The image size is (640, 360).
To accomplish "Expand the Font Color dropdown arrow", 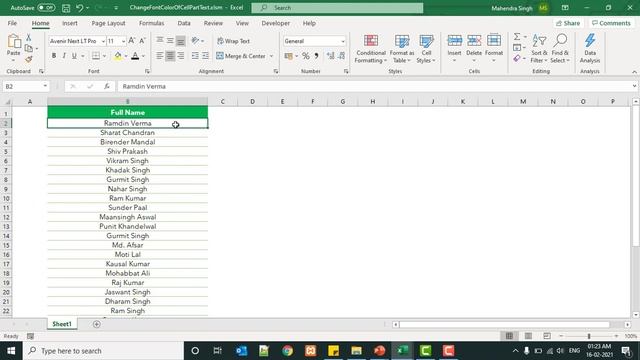I will (143, 56).
